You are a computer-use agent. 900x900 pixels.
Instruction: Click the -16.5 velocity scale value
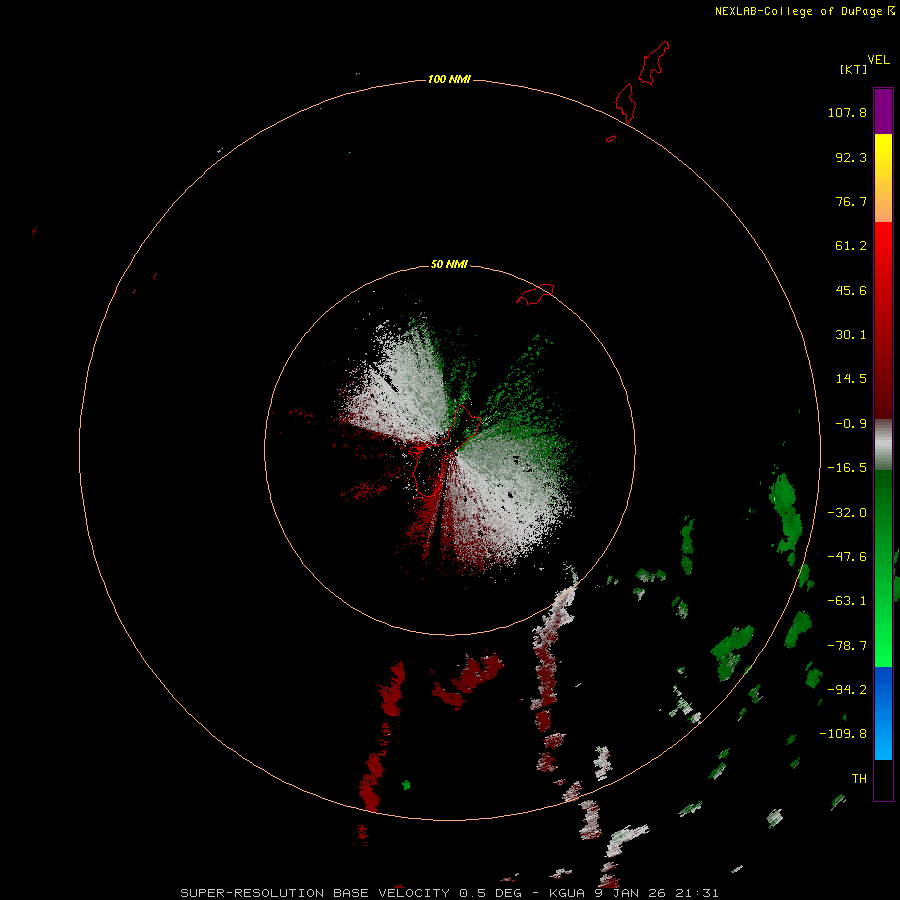pyautogui.click(x=847, y=468)
